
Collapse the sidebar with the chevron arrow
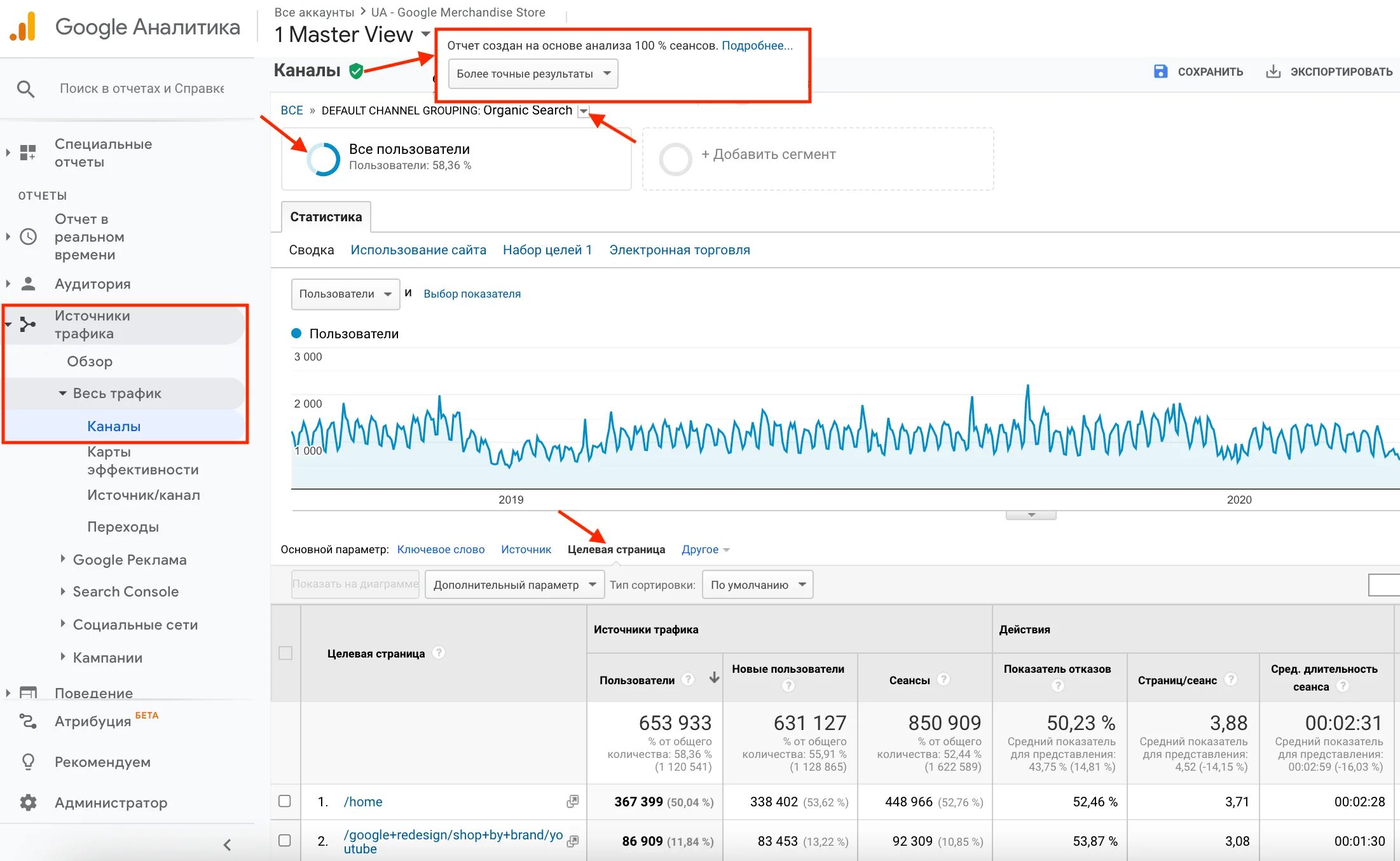228,844
